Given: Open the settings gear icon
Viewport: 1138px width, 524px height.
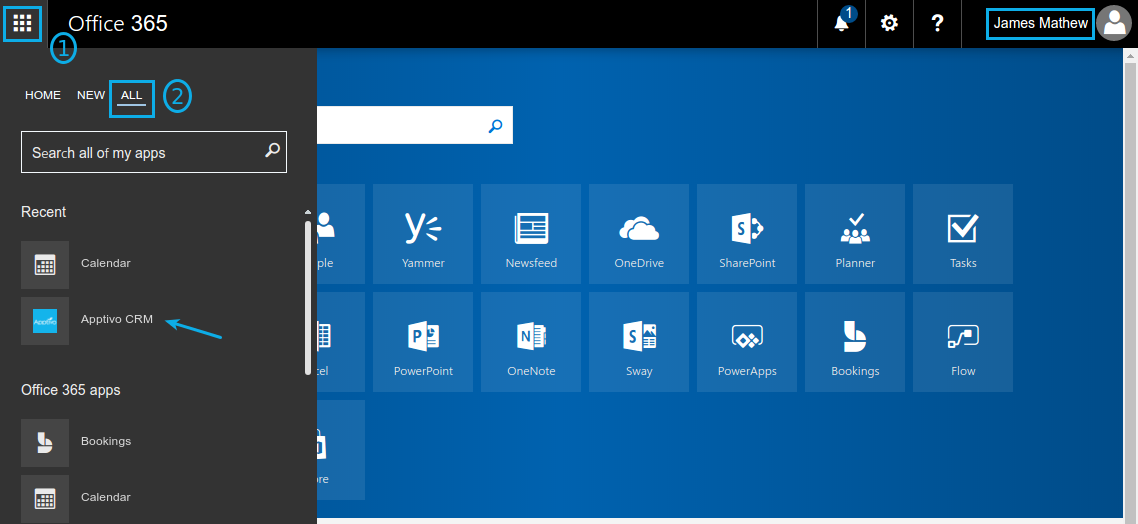Looking at the screenshot, I should [889, 23].
